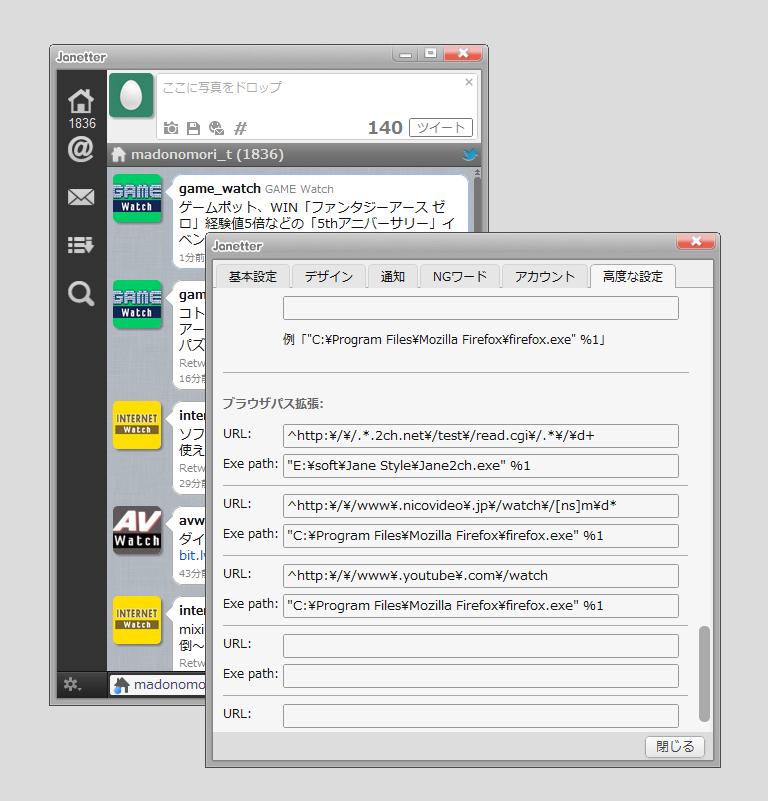Click URL field with nicovideo pattern
The image size is (768, 801).
coord(481,506)
